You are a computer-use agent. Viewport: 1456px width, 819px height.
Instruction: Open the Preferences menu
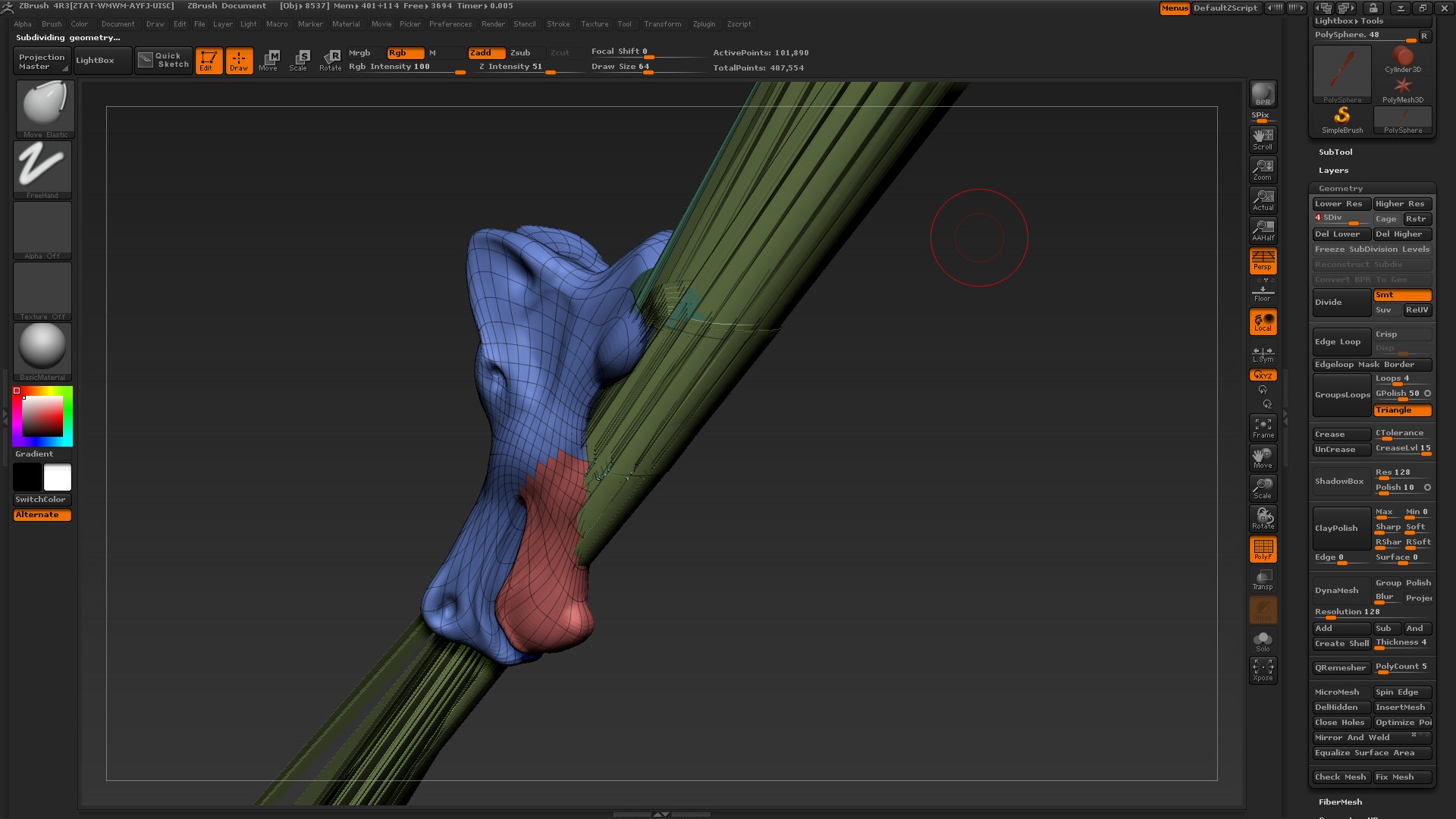point(450,24)
